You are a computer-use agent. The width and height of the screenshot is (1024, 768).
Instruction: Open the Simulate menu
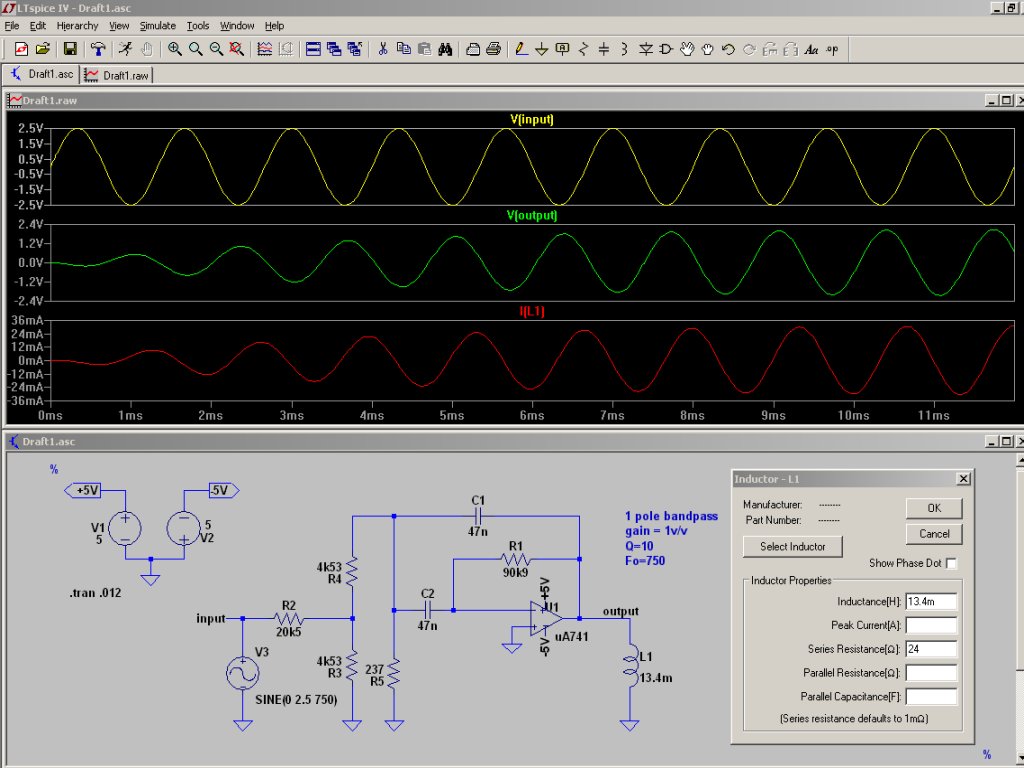click(x=157, y=25)
